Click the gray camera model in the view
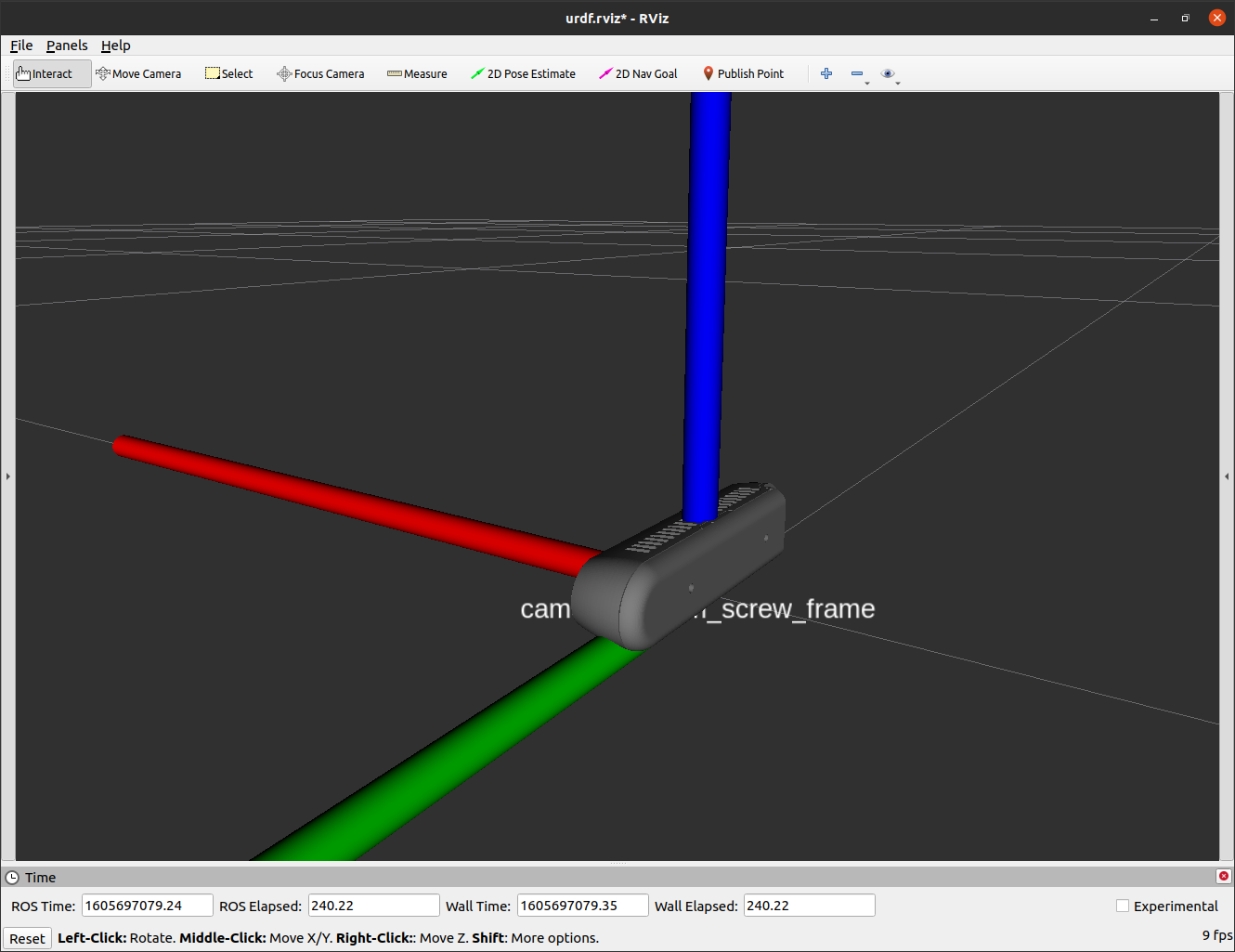The height and width of the screenshot is (952, 1235). coord(679,567)
